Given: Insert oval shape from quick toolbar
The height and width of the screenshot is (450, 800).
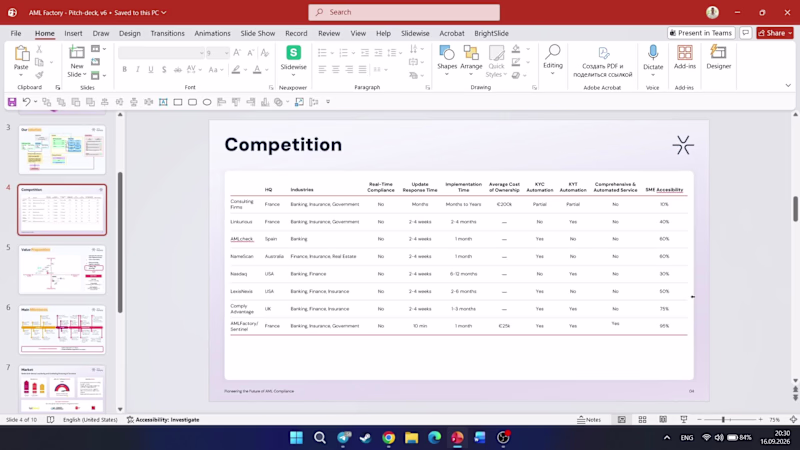Looking at the screenshot, I should pos(207,102).
